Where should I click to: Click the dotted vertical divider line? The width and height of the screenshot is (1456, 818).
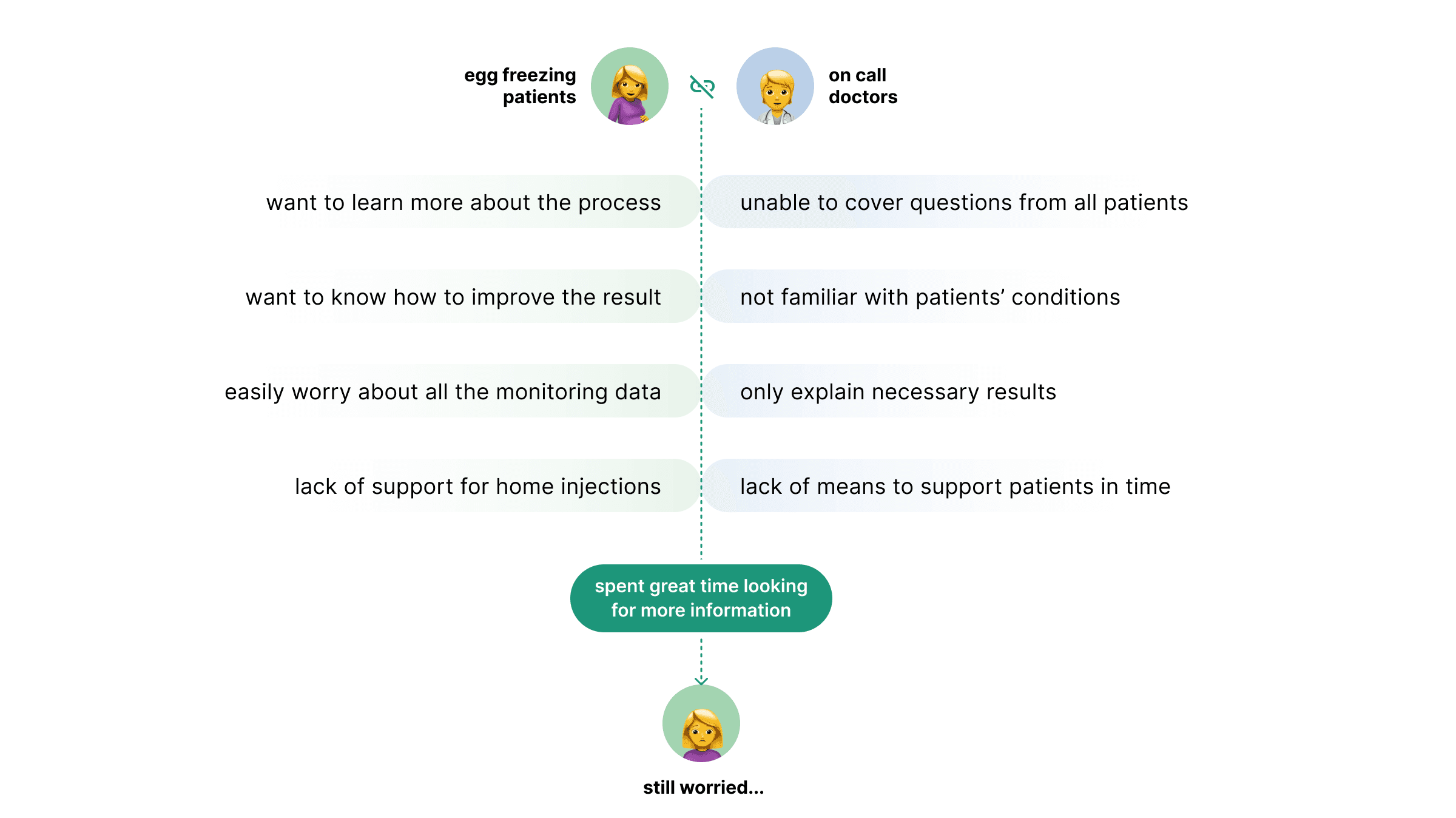point(701,334)
